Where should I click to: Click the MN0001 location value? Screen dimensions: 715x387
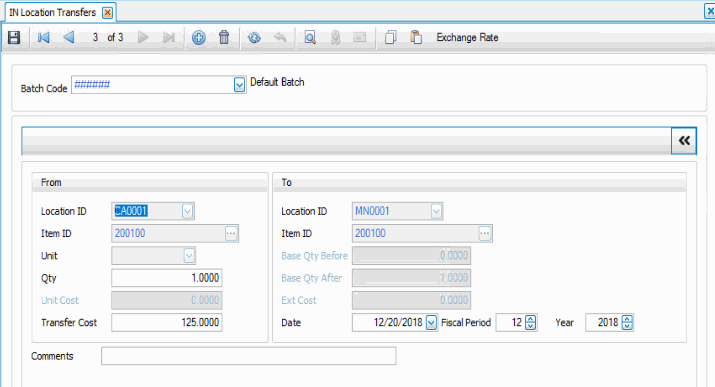[x=372, y=211]
